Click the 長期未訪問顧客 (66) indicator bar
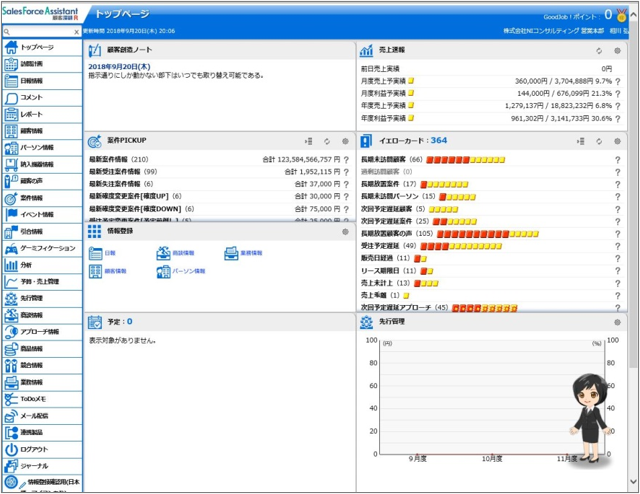Viewport: 640px width, 494px height. [x=466, y=160]
